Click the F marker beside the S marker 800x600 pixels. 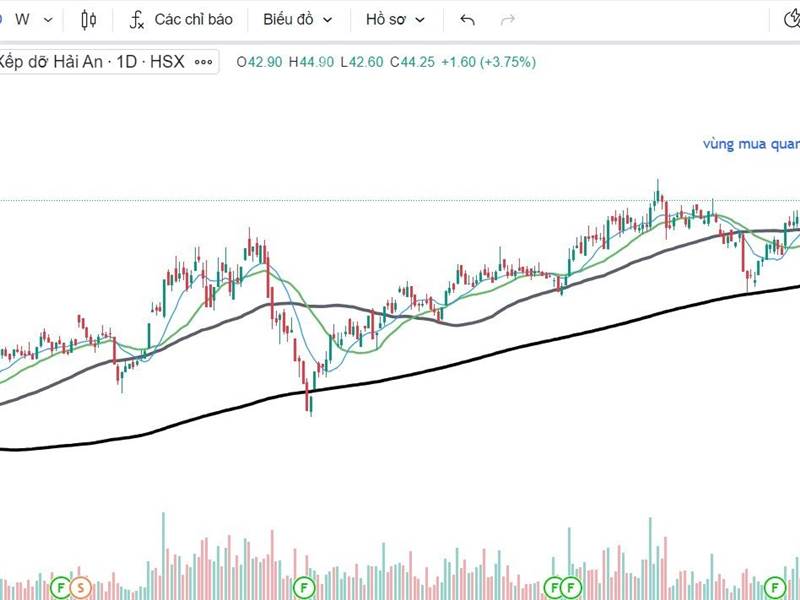pyautogui.click(x=60, y=586)
